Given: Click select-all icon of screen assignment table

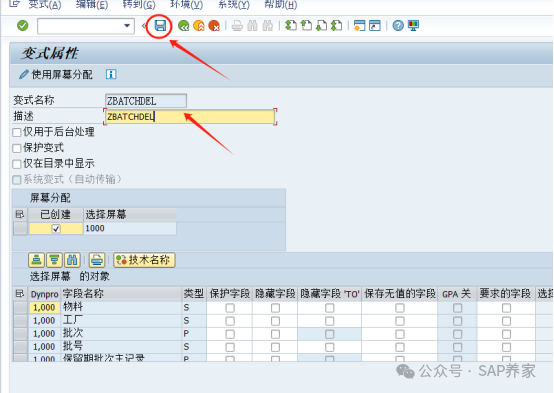Looking at the screenshot, I should tap(20, 214).
